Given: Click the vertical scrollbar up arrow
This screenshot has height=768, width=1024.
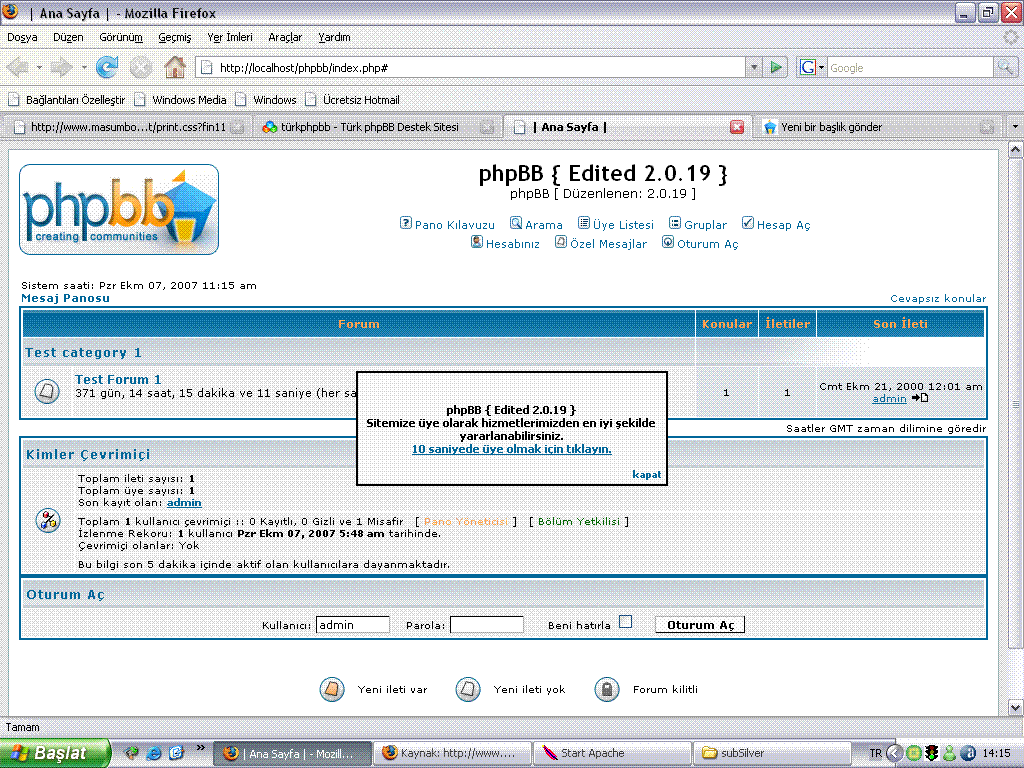Looking at the screenshot, I should 1015,150.
